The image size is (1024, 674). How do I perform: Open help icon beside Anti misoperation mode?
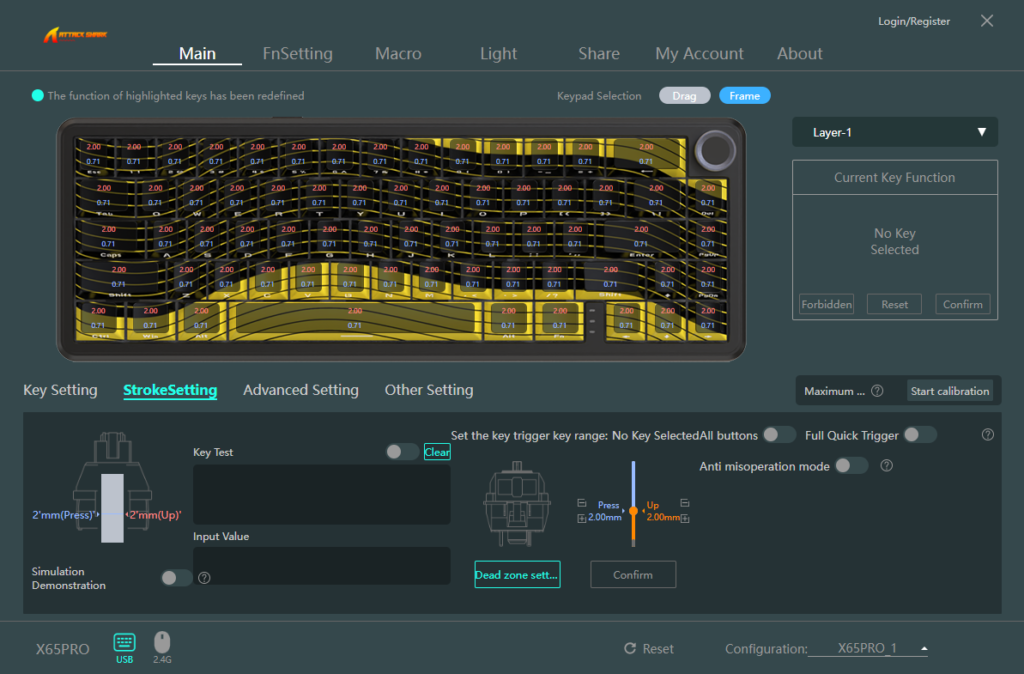pos(886,466)
